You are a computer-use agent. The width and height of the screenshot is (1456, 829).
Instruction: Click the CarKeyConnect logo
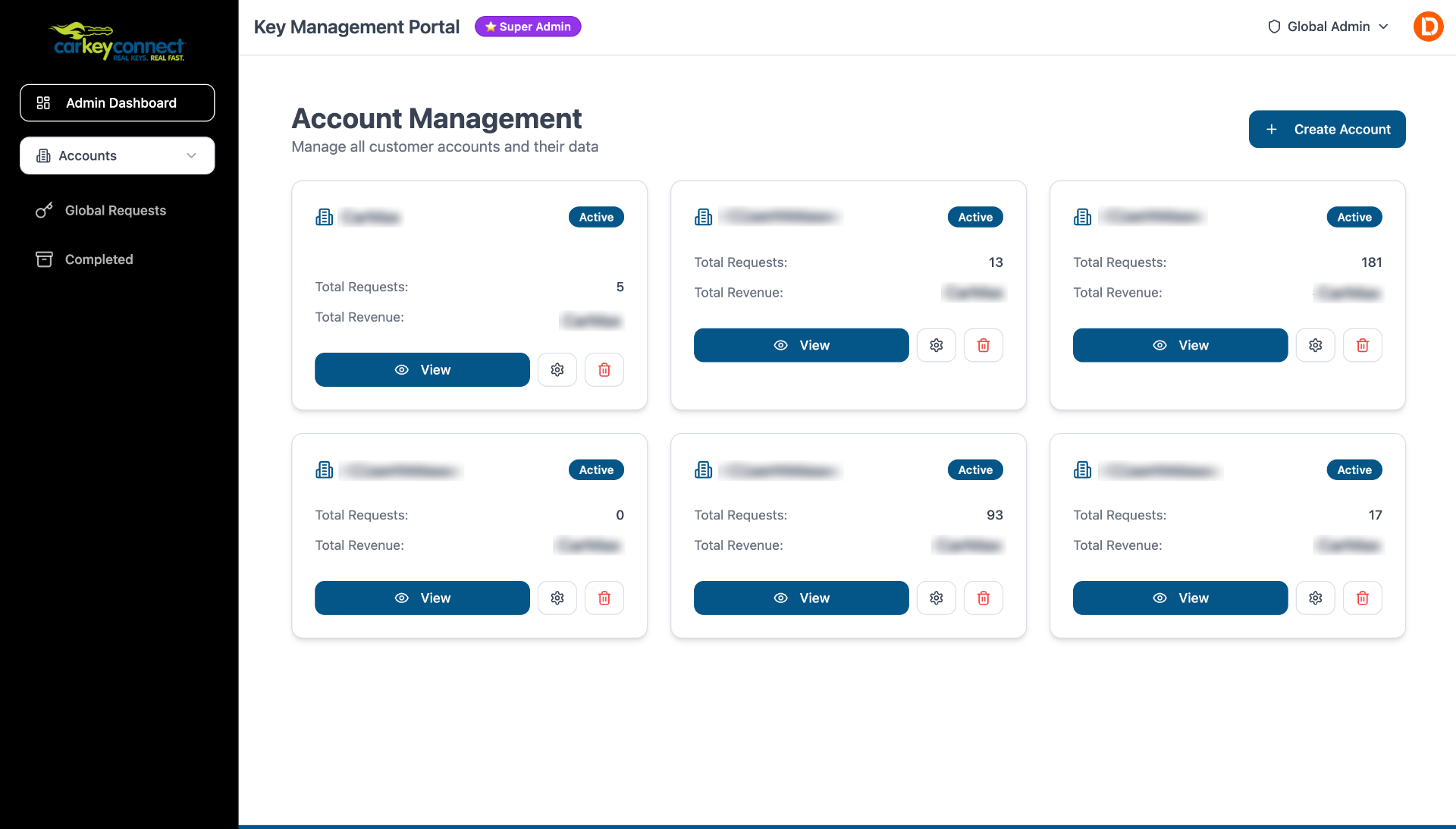118,42
